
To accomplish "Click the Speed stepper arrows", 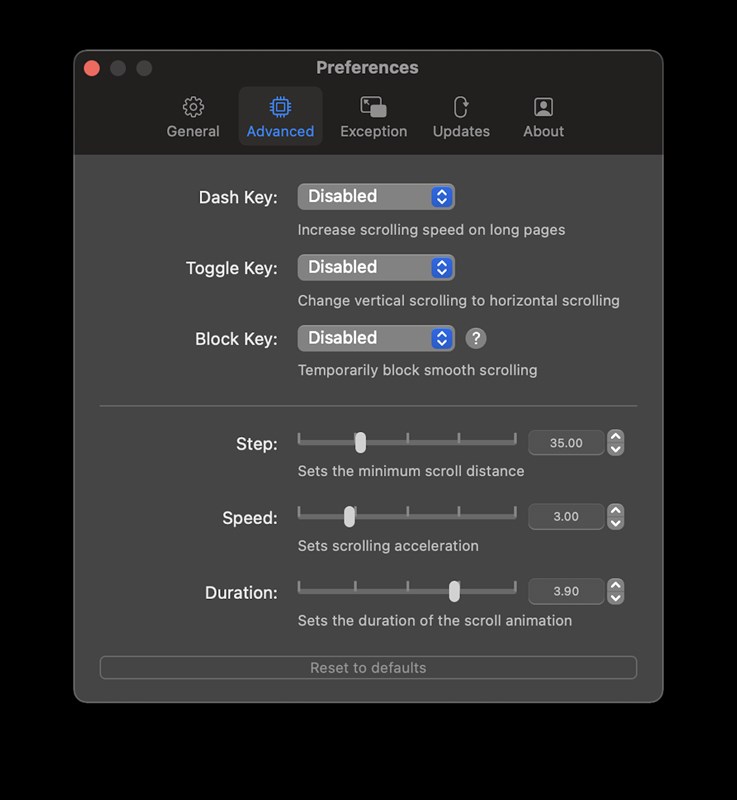I will pyautogui.click(x=616, y=517).
